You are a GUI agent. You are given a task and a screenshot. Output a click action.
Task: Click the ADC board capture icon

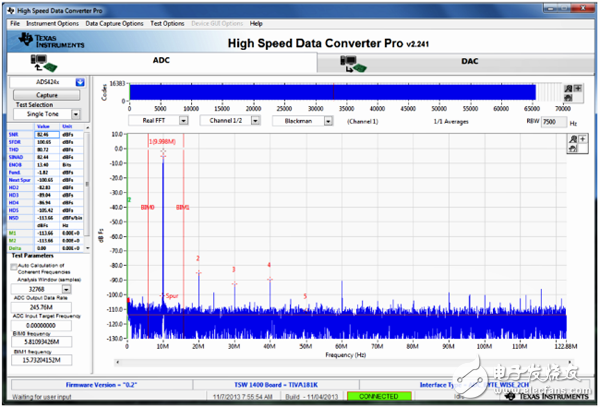(44, 63)
